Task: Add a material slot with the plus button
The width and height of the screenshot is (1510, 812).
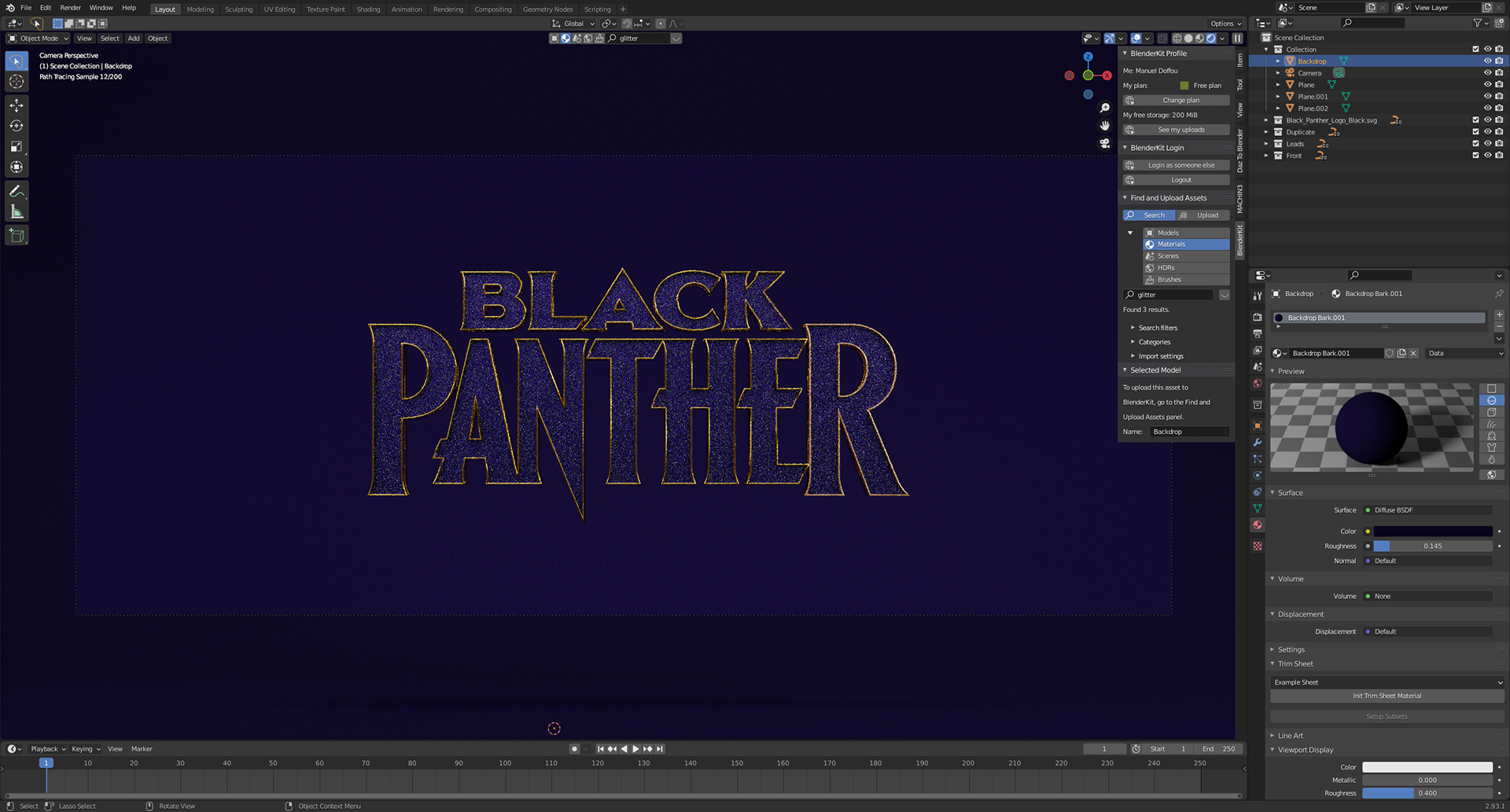Action: click(x=1499, y=314)
